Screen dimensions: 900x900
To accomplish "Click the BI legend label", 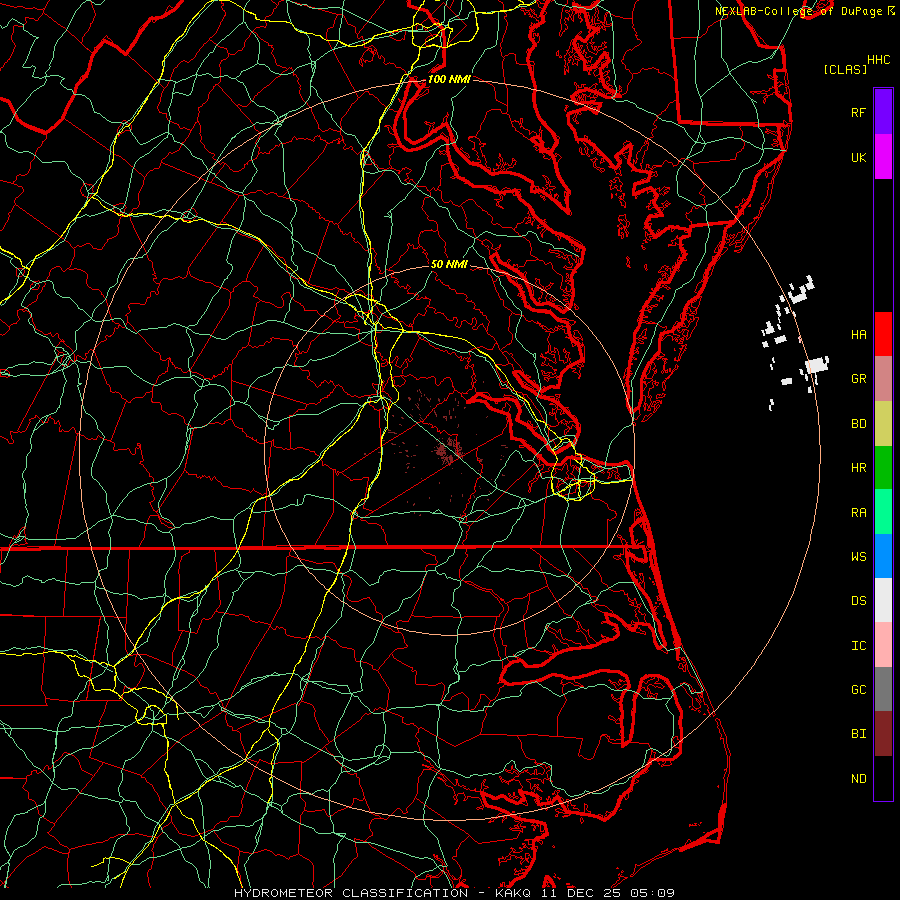I will tap(858, 734).
